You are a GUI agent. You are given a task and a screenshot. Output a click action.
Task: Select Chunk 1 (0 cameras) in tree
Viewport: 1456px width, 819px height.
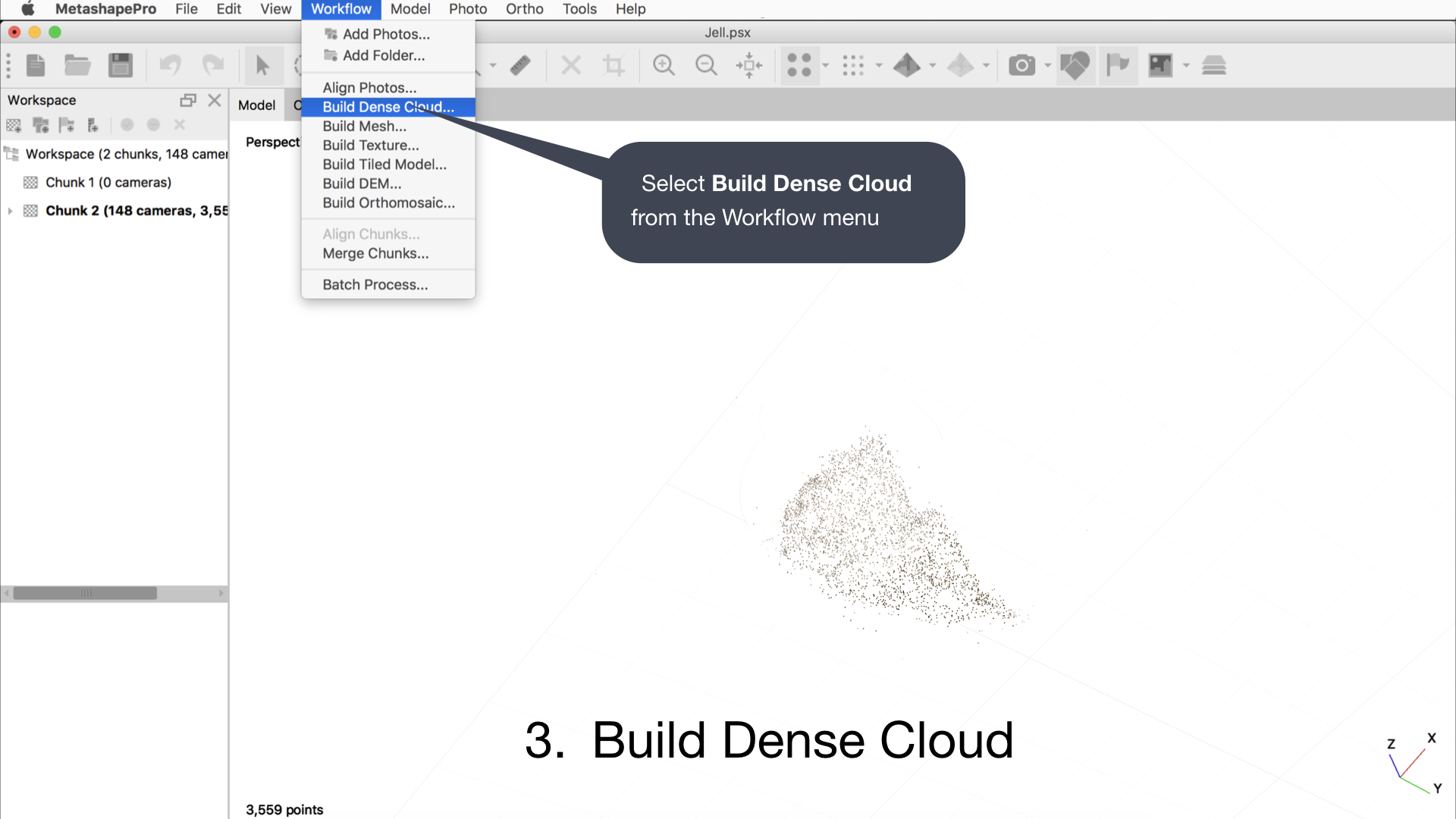tap(108, 183)
